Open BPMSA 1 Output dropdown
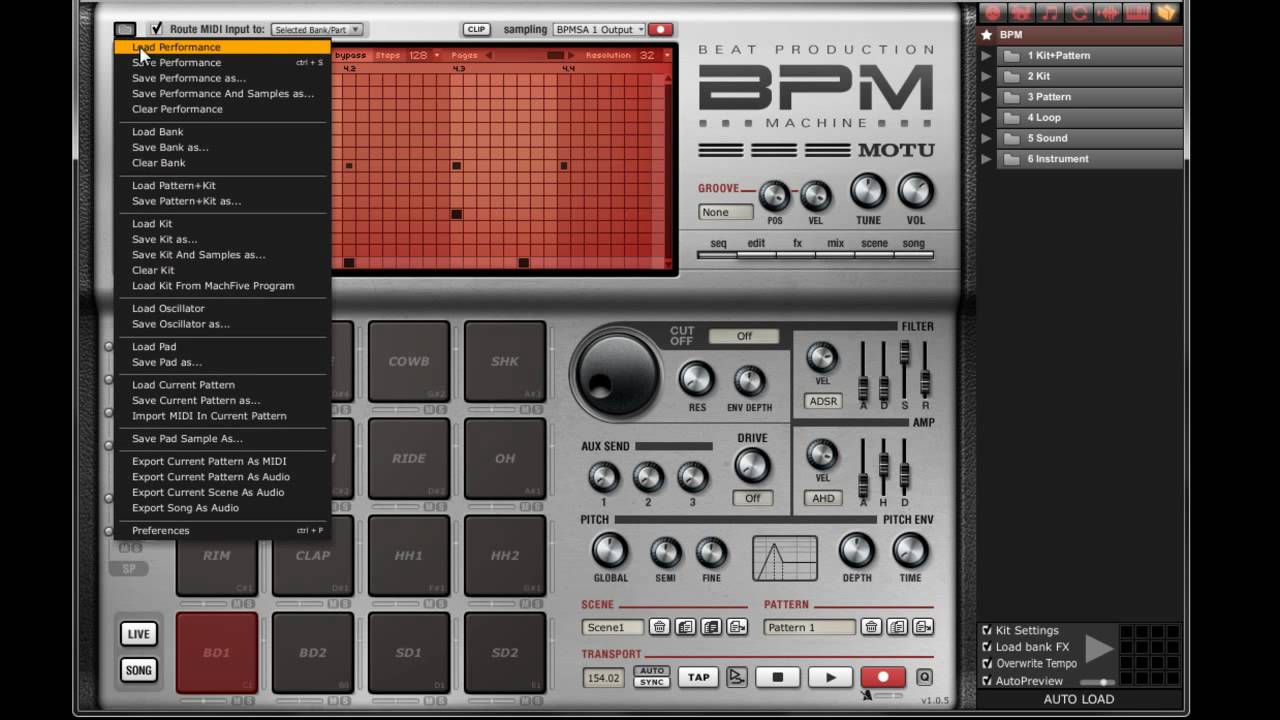 pyautogui.click(x=598, y=29)
